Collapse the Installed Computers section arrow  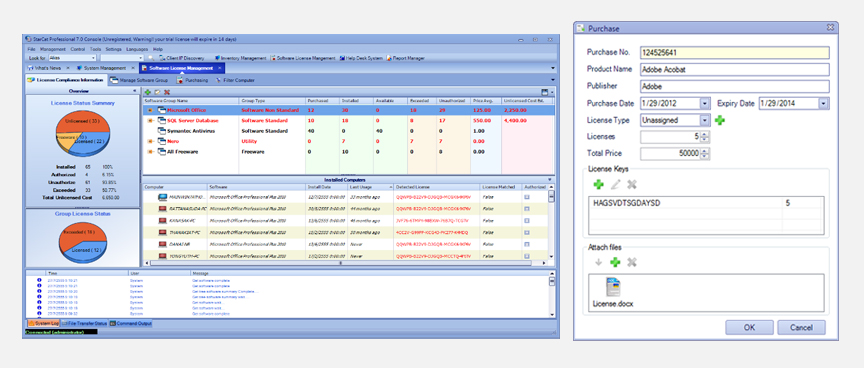[x=549, y=180]
